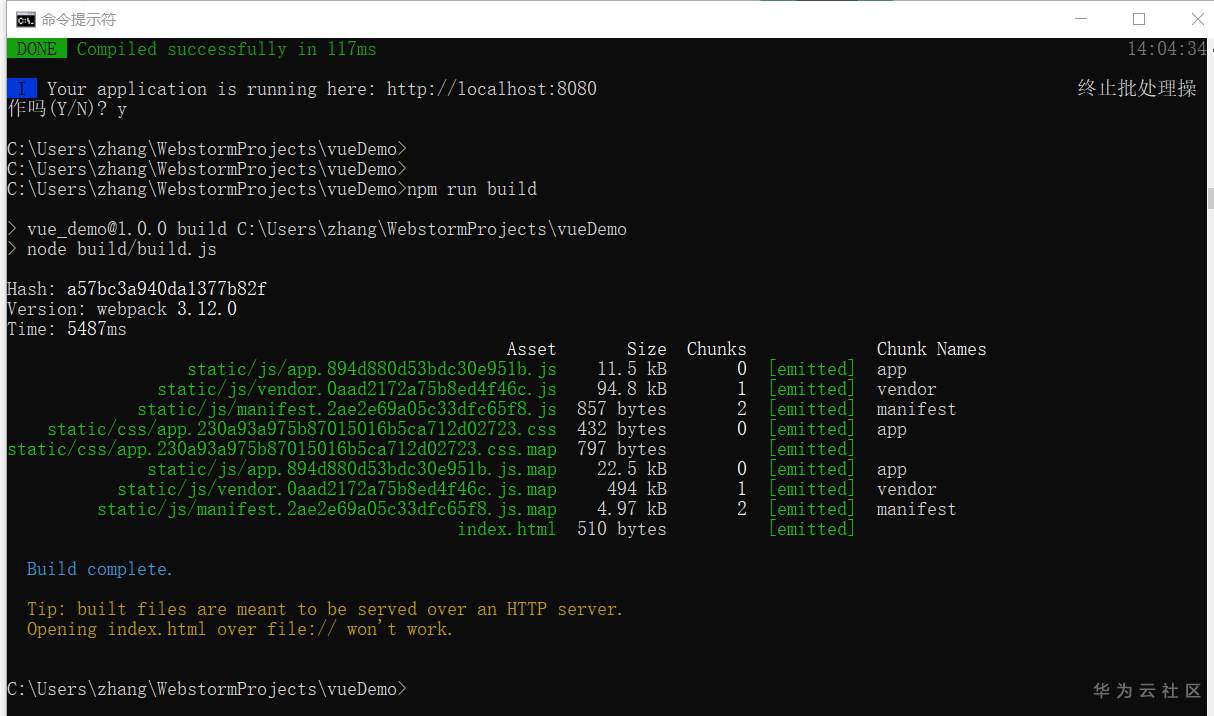This screenshot has width=1214, height=716.
Task: Click the 命令提示符 window title text
Action: tap(77, 18)
